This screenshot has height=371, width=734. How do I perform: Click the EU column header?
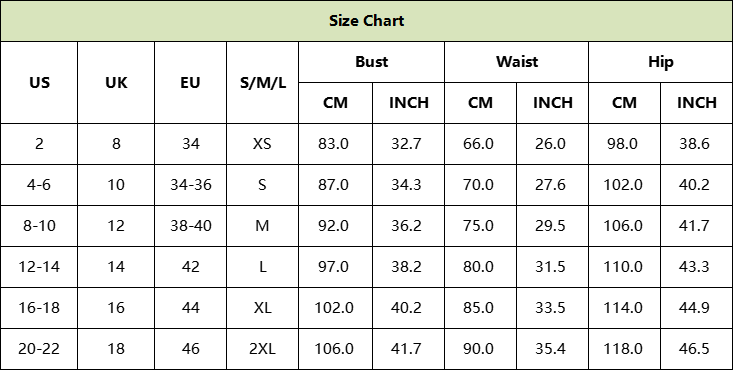point(191,83)
